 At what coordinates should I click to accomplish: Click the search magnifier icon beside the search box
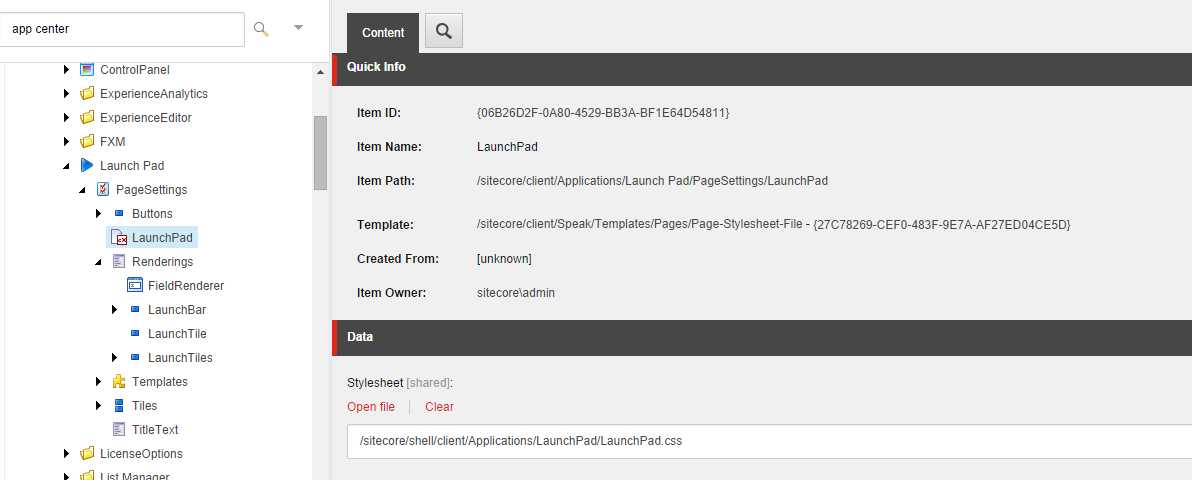tap(262, 29)
